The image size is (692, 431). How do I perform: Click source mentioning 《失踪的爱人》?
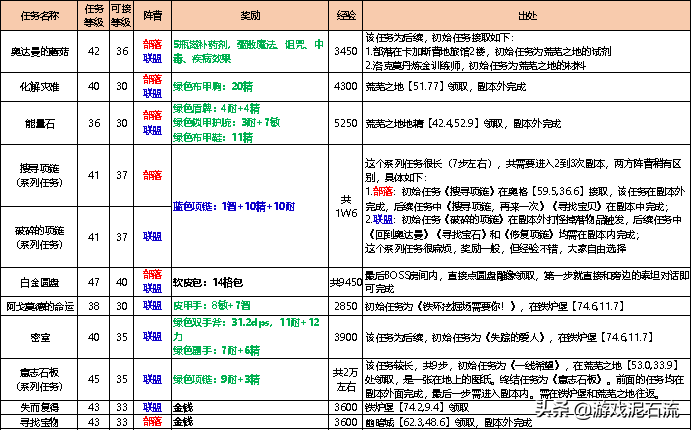click(509, 337)
